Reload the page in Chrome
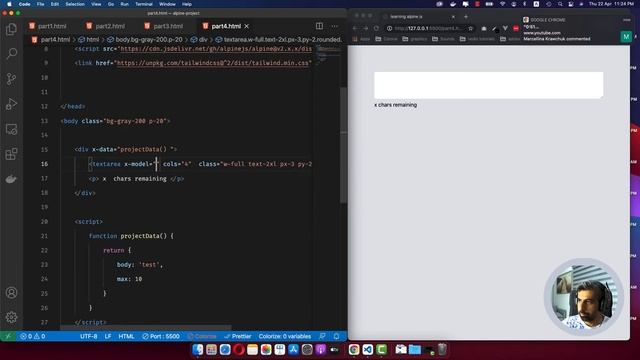640x360 pixels. coord(376,28)
